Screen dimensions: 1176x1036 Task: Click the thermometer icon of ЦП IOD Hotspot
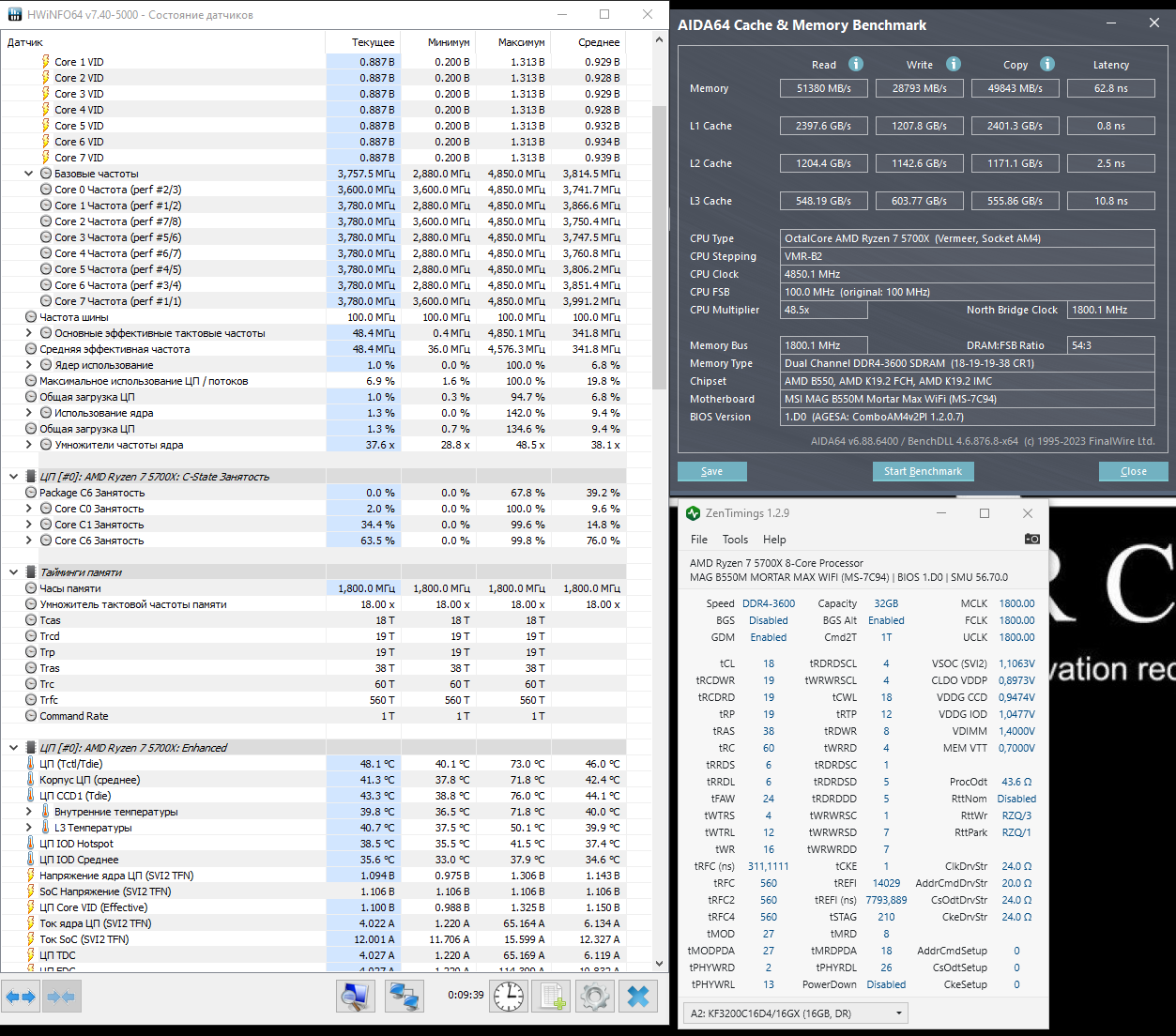[x=31, y=844]
